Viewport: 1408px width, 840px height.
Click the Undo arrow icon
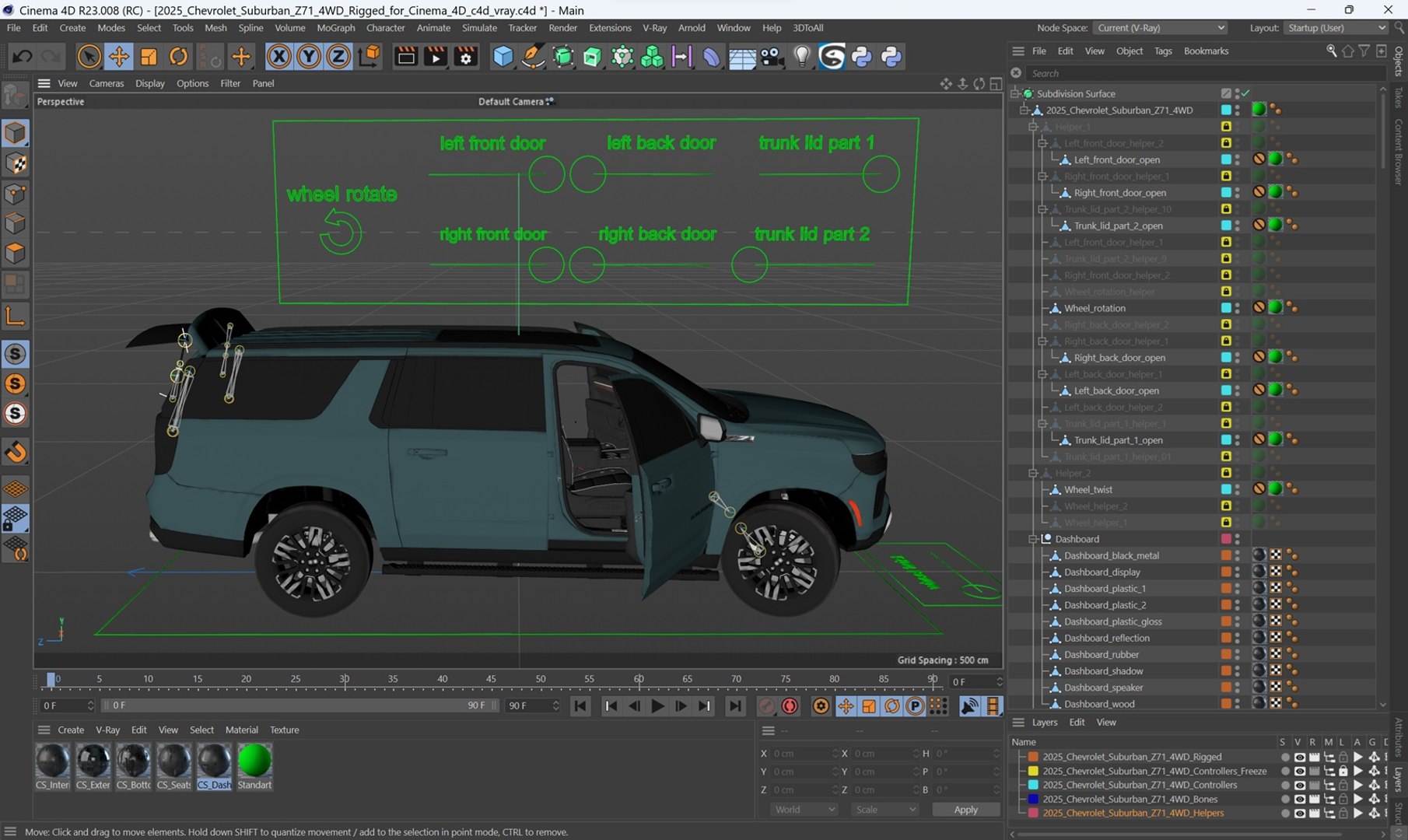tap(22, 56)
